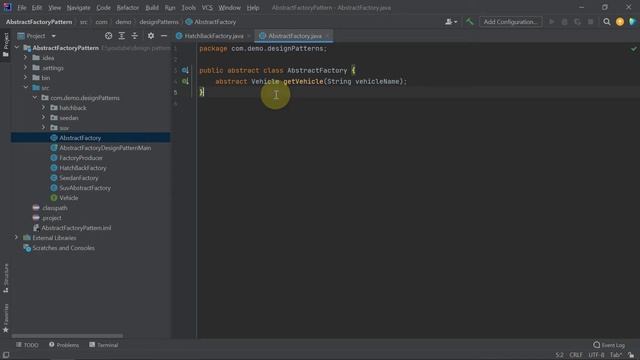Expand the seedan package
The height and width of the screenshot is (360, 640).
pyautogui.click(x=44, y=118)
